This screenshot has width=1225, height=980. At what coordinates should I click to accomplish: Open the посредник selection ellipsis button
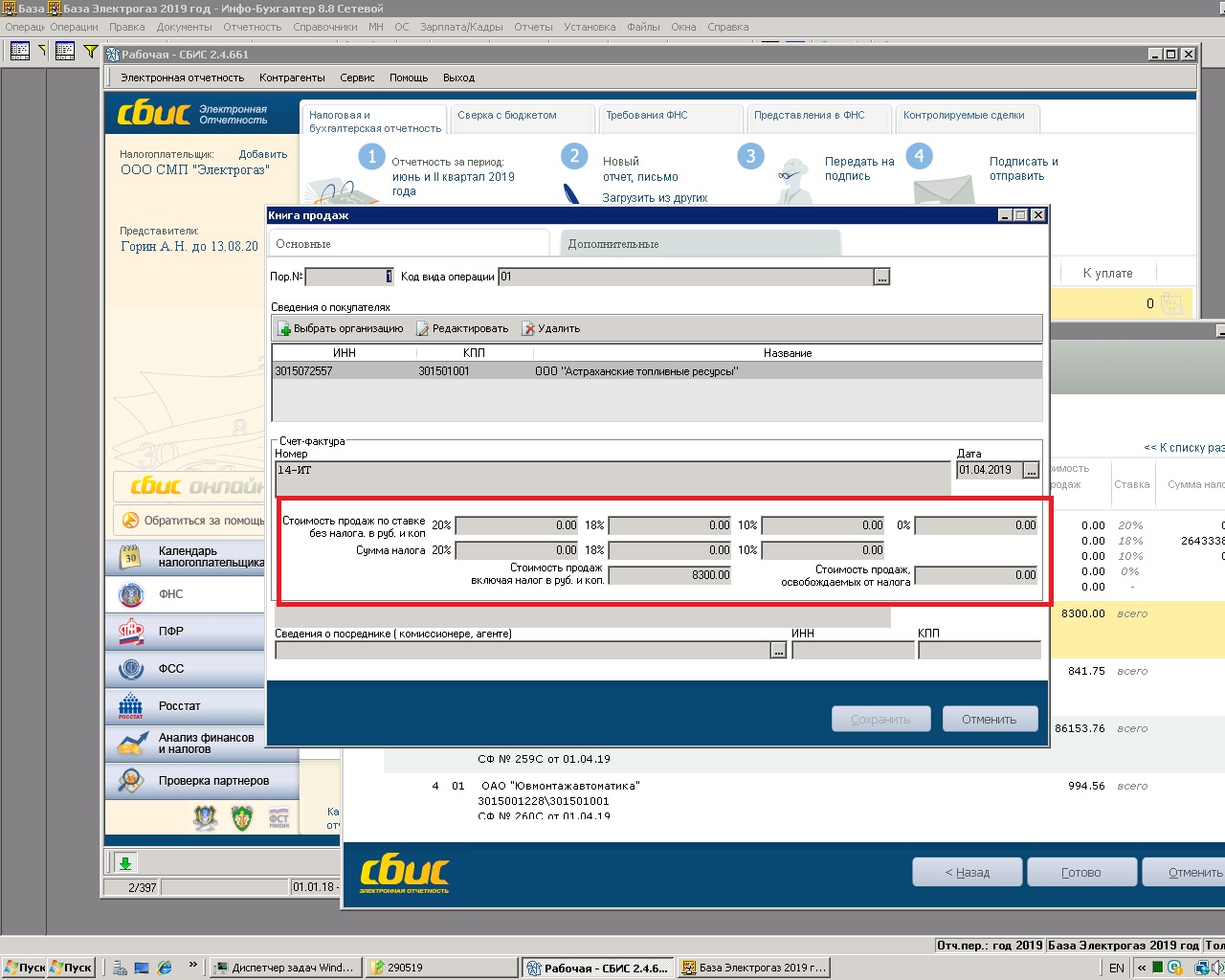point(778,651)
